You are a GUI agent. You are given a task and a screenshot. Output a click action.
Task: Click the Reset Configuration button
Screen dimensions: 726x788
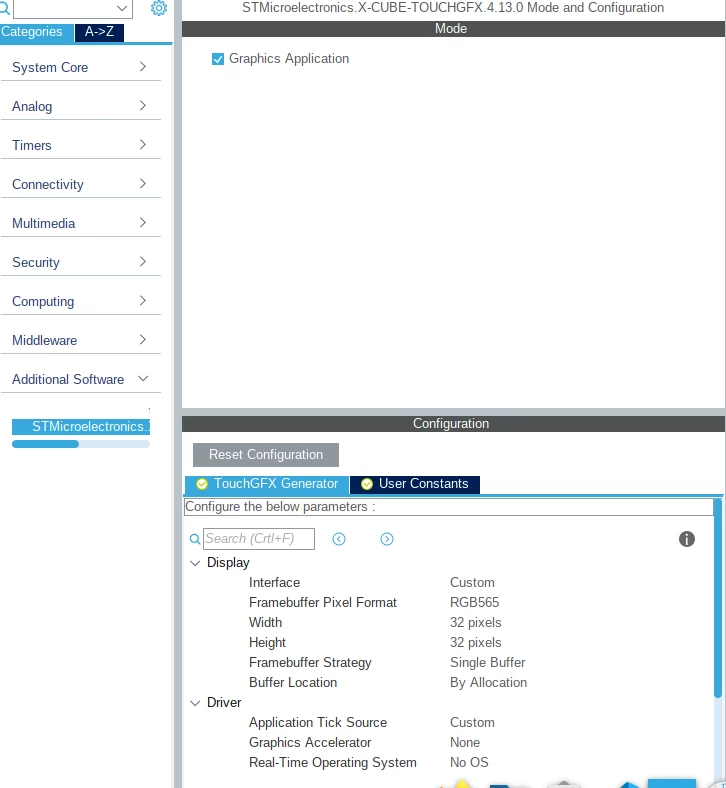(266, 455)
